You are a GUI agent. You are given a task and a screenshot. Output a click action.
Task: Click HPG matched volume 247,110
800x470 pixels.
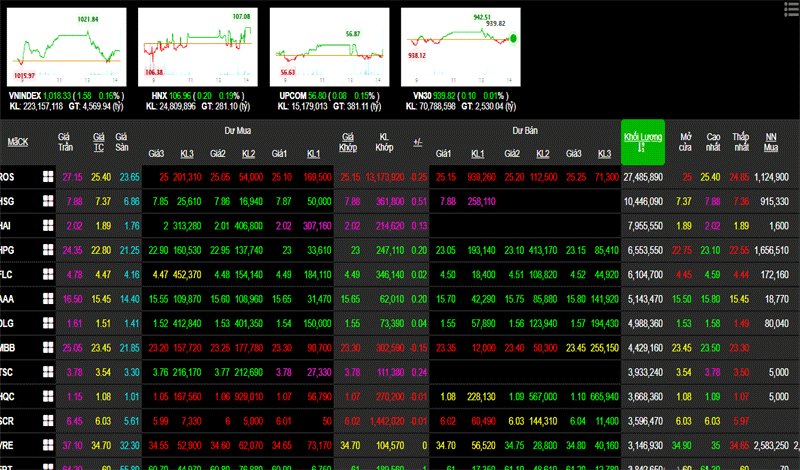tap(391, 250)
